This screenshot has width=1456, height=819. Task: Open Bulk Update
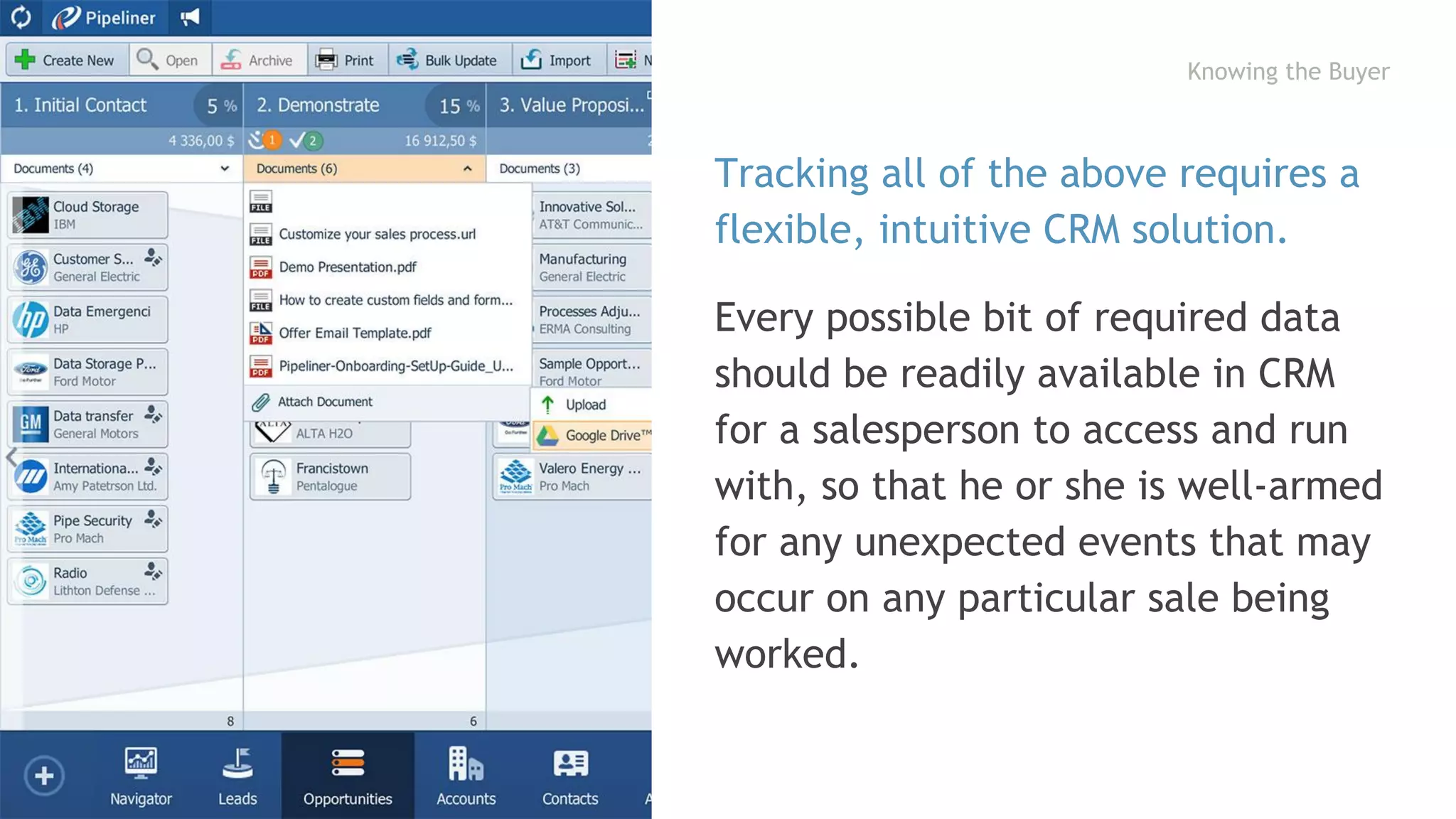pyautogui.click(x=449, y=60)
